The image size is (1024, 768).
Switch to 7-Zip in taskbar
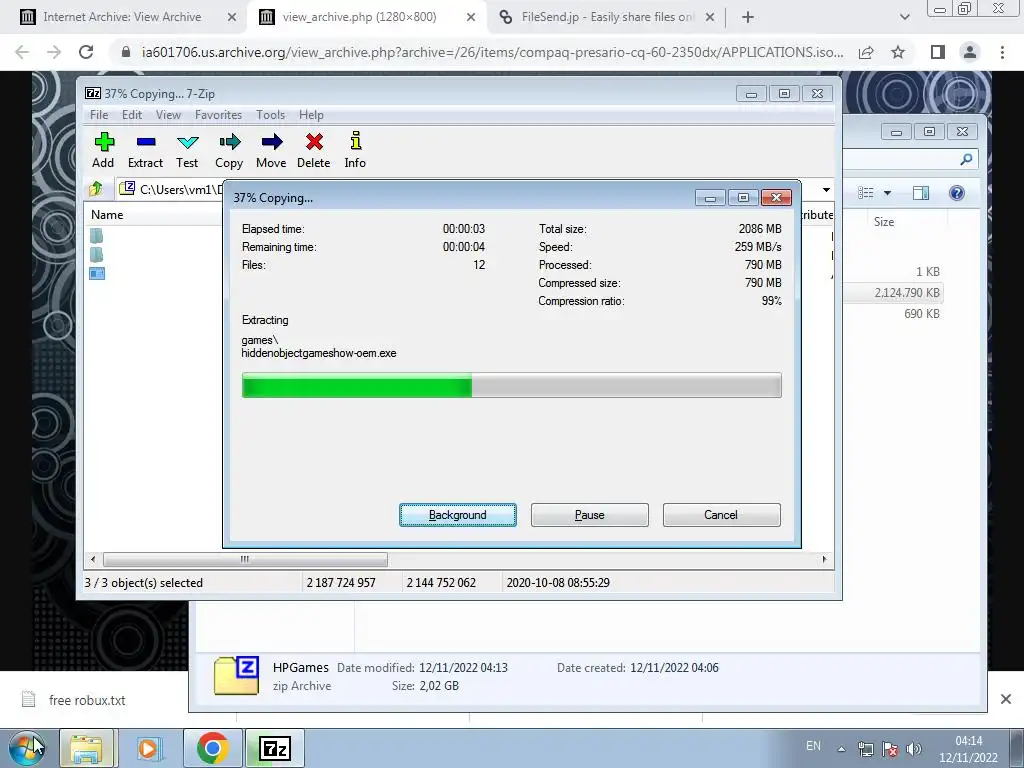pyautogui.click(x=274, y=748)
